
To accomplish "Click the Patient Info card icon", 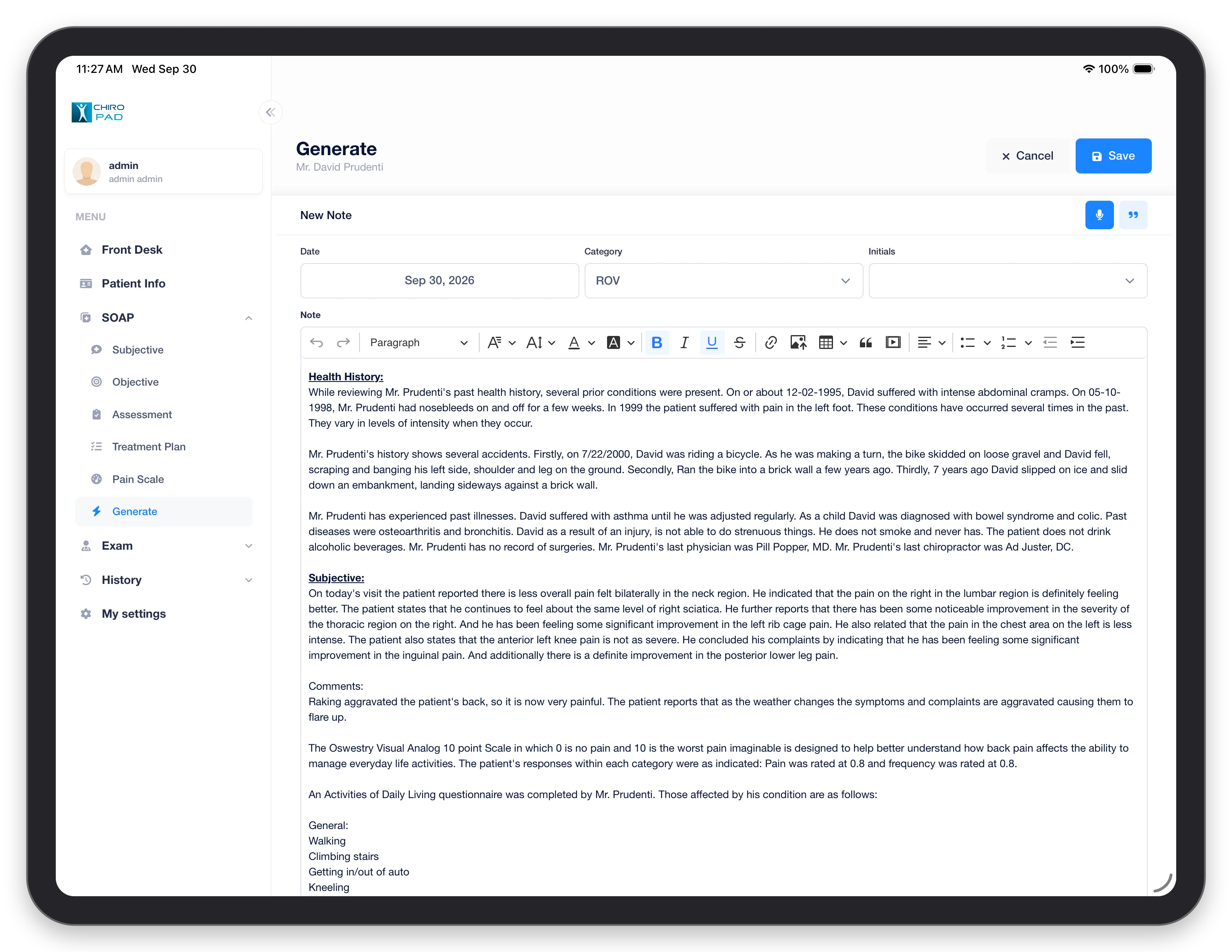I will 86,283.
